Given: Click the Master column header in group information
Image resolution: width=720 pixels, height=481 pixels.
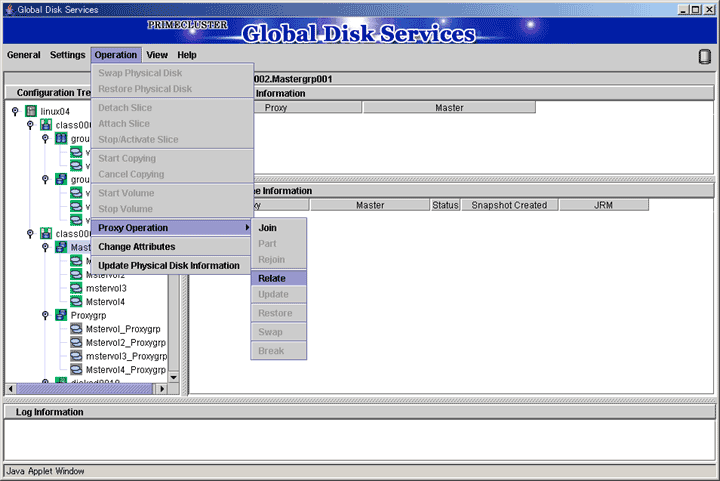Looking at the screenshot, I should 449,107.
